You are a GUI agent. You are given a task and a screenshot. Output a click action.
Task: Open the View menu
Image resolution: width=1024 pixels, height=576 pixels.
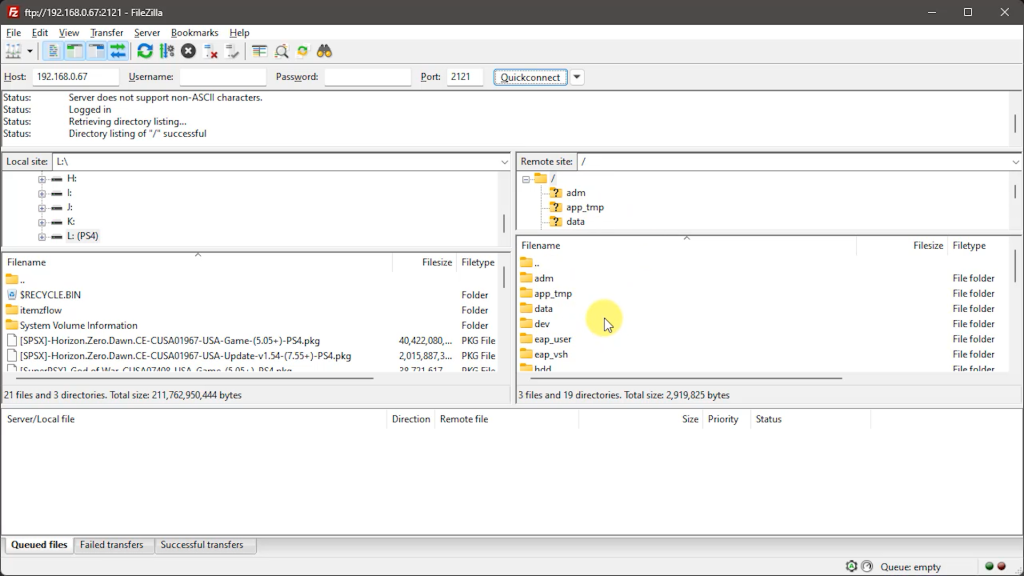tap(69, 33)
